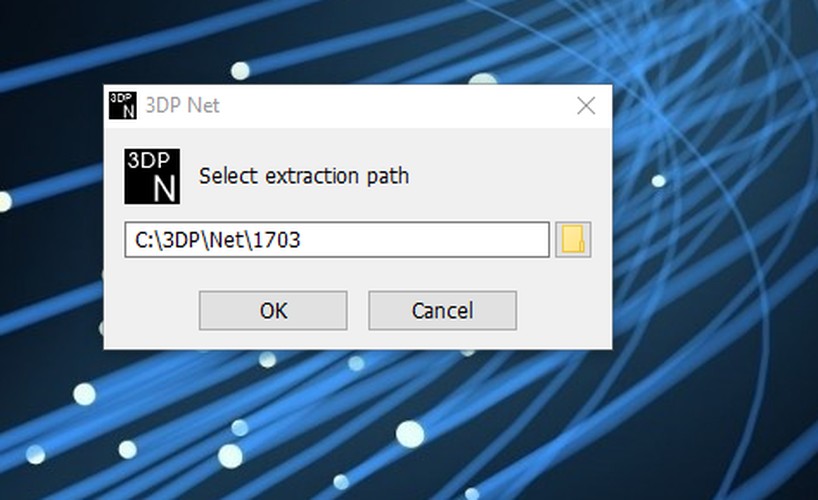The image size is (818, 500).
Task: Click the 3DP Net title text
Action: pos(183,105)
